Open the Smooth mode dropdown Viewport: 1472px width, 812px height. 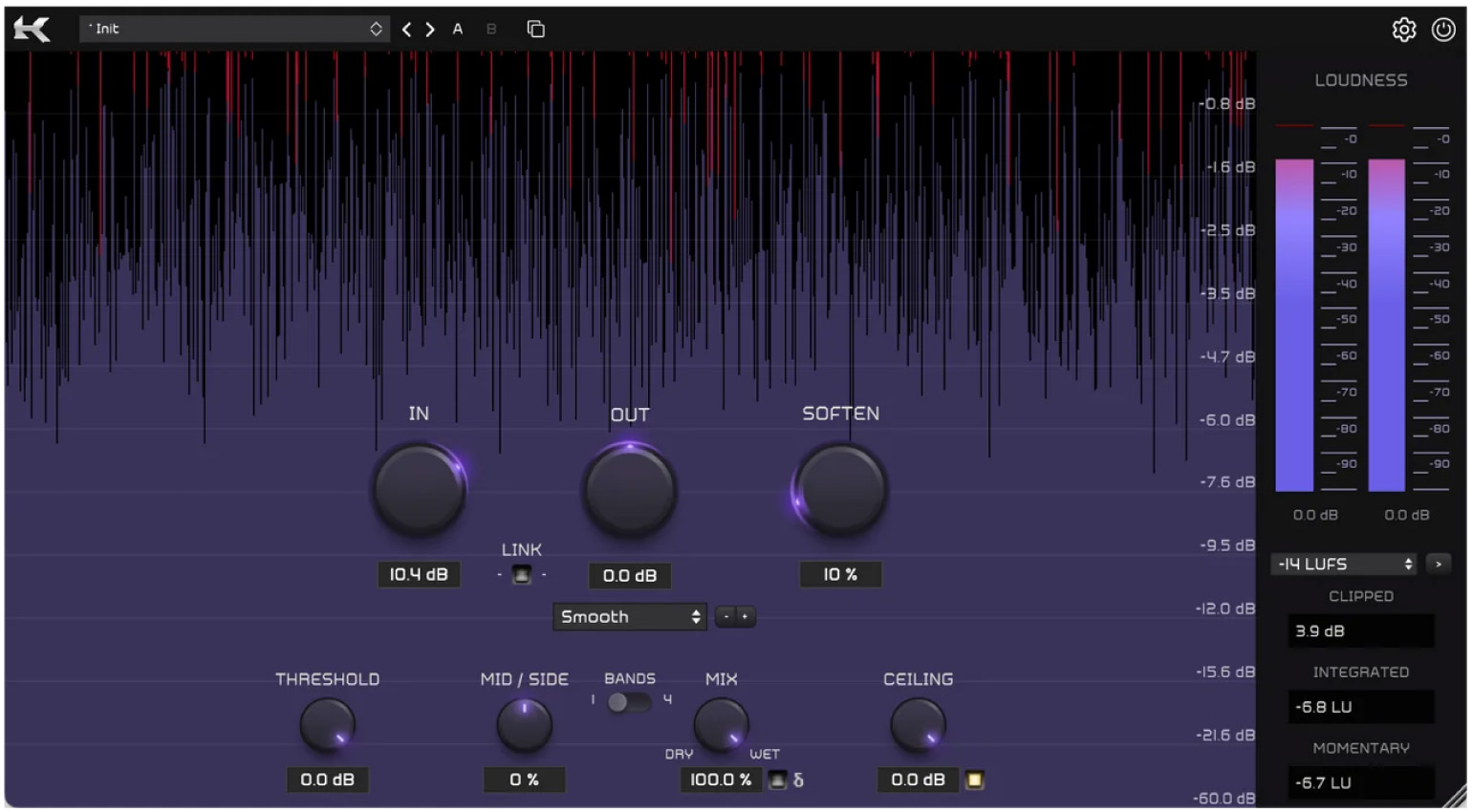(629, 617)
